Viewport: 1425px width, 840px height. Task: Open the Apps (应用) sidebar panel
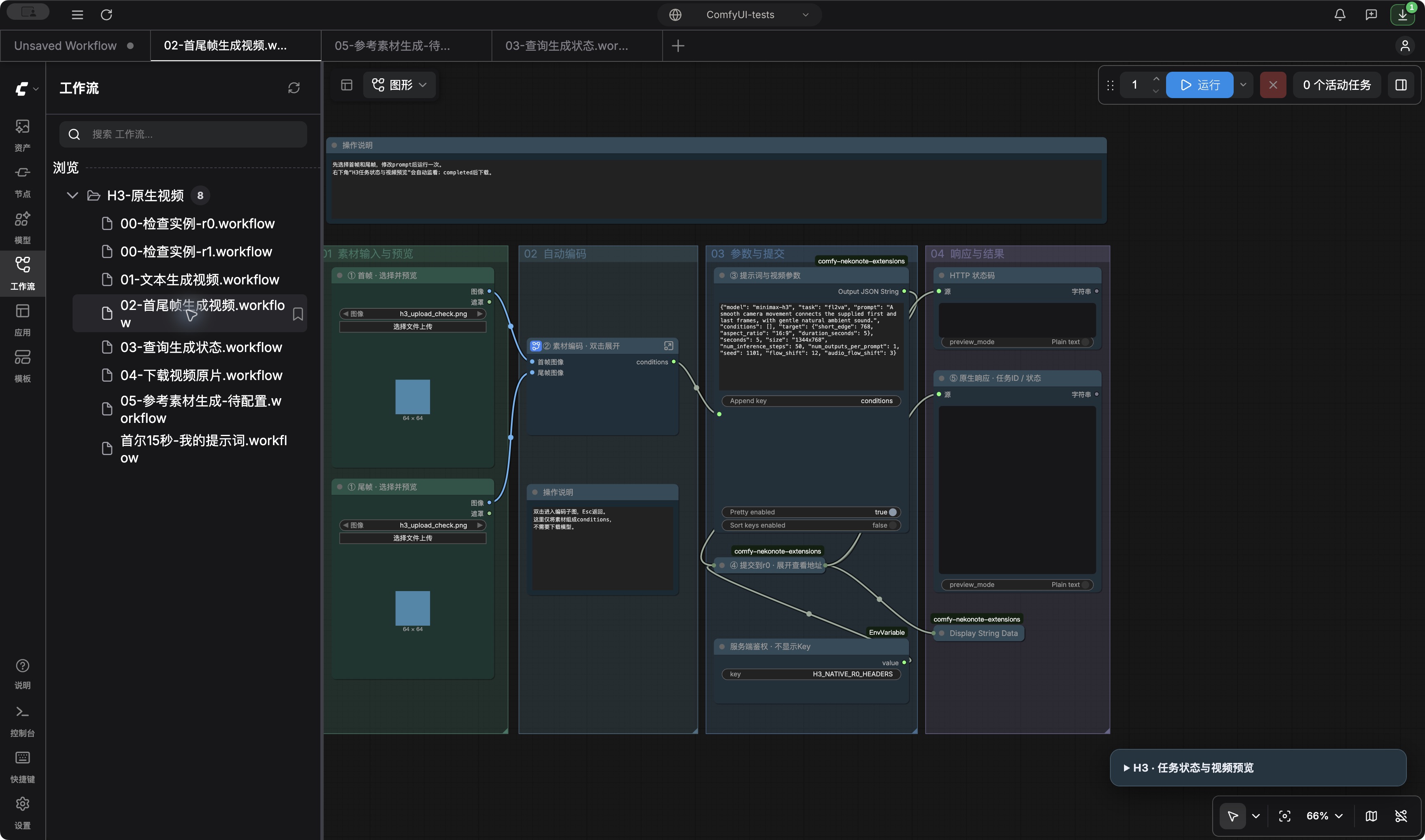(x=23, y=319)
